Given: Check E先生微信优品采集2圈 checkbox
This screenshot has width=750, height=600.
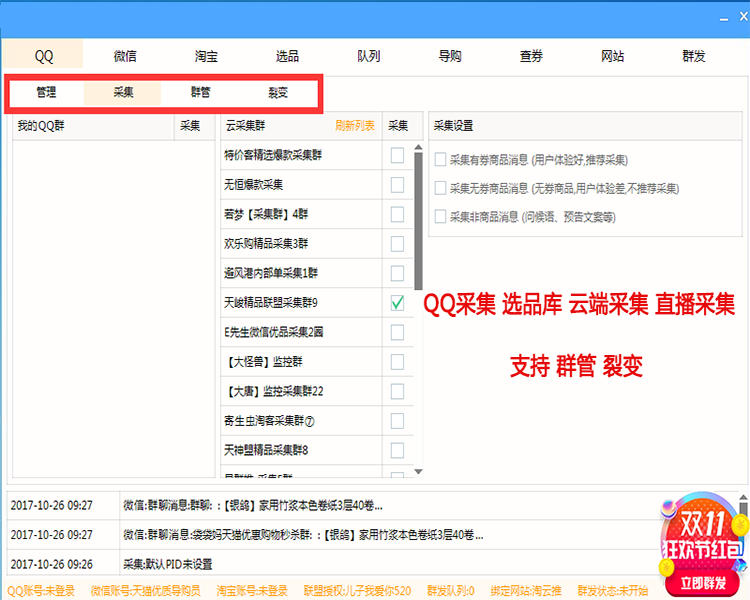Looking at the screenshot, I should pos(397,333).
